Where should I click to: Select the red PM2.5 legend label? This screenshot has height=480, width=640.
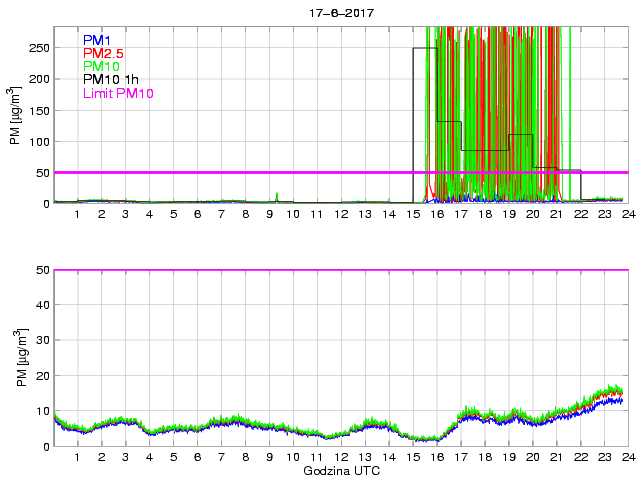click(103, 53)
